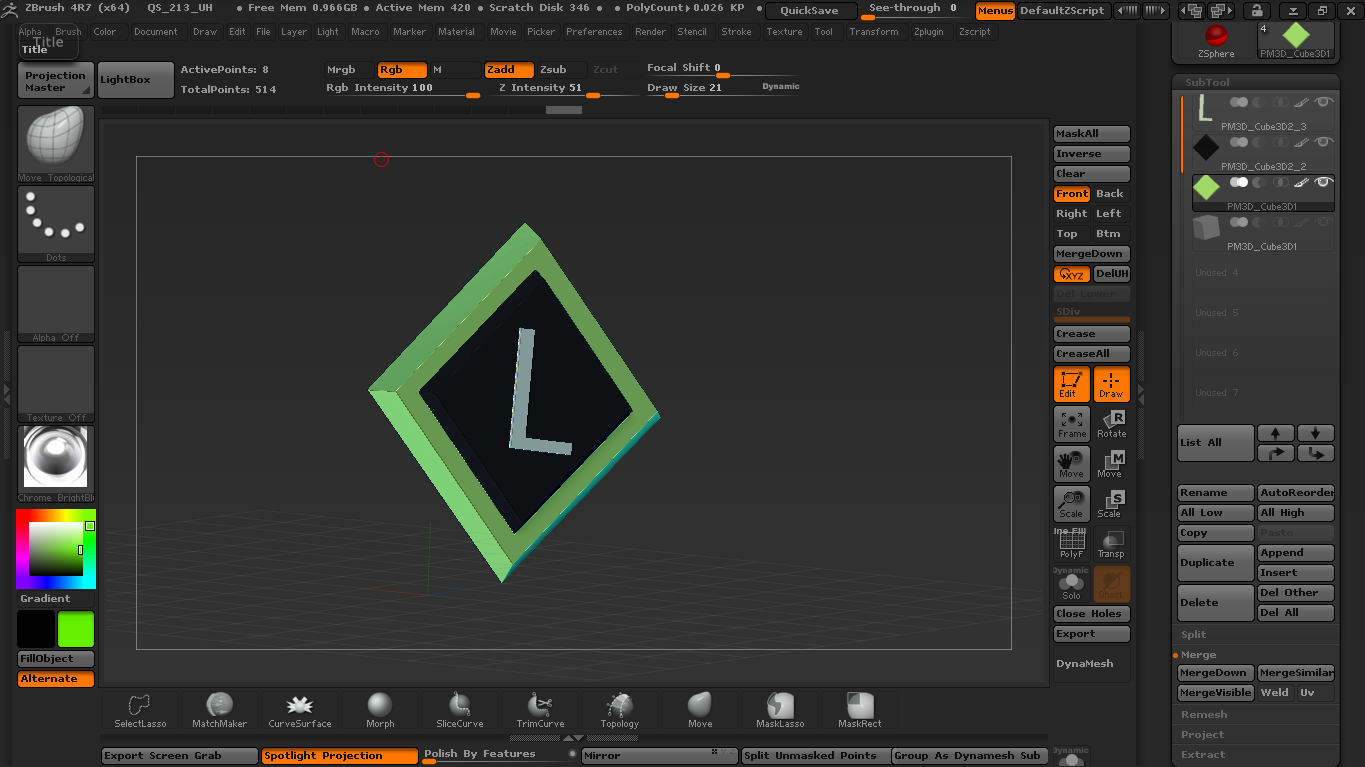Open the Preferences menu
The image size is (1365, 767).
[594, 32]
